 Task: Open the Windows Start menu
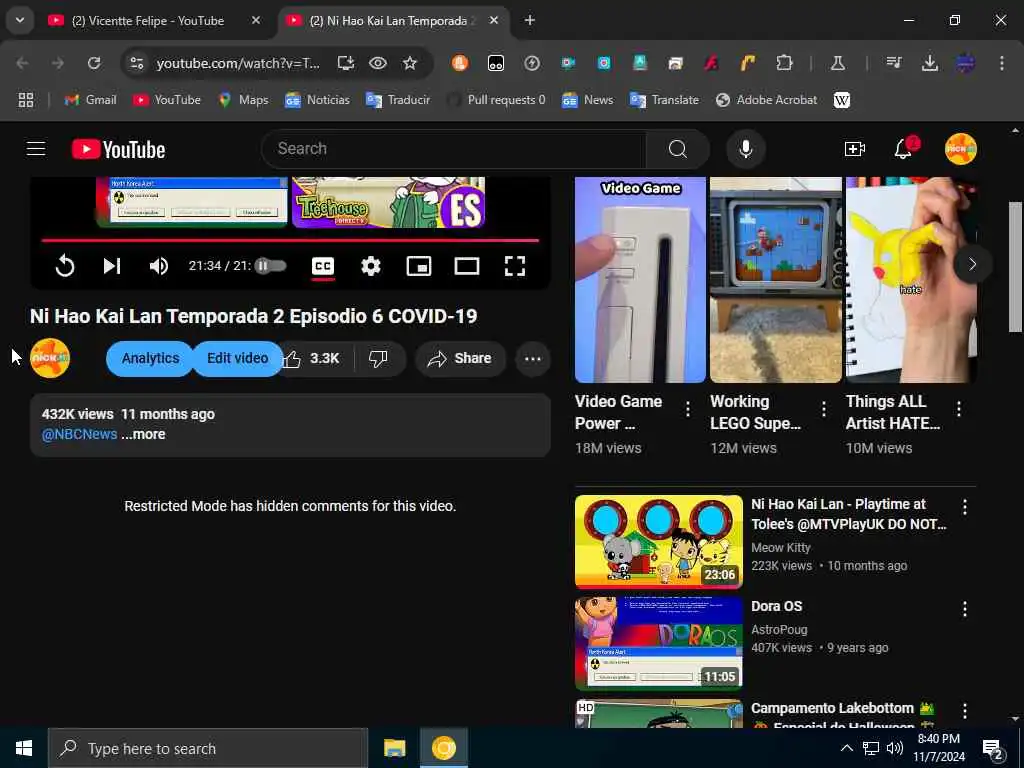pyautogui.click(x=24, y=748)
